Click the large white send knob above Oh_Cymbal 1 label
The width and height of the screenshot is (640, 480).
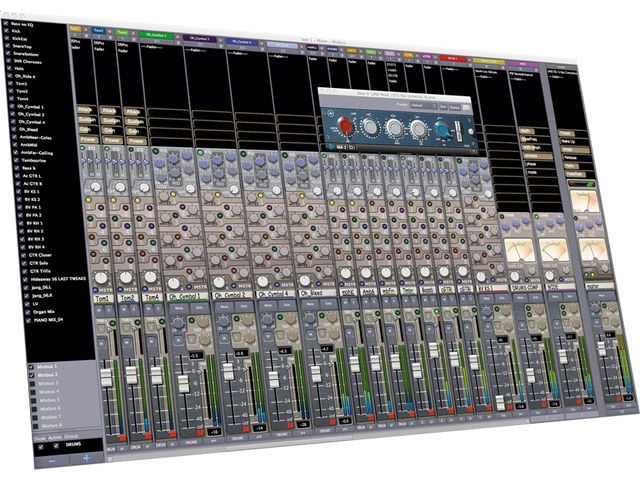(x=174, y=283)
